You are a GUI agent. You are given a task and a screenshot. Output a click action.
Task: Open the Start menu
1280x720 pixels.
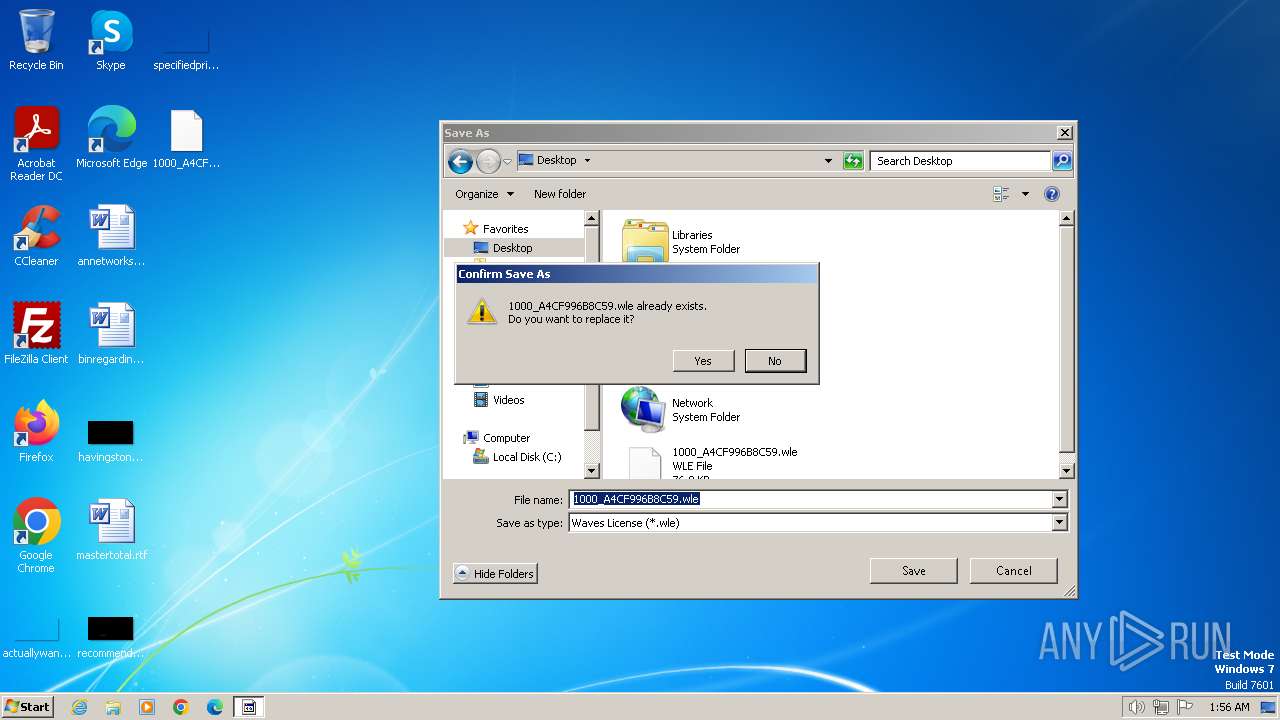(28, 707)
